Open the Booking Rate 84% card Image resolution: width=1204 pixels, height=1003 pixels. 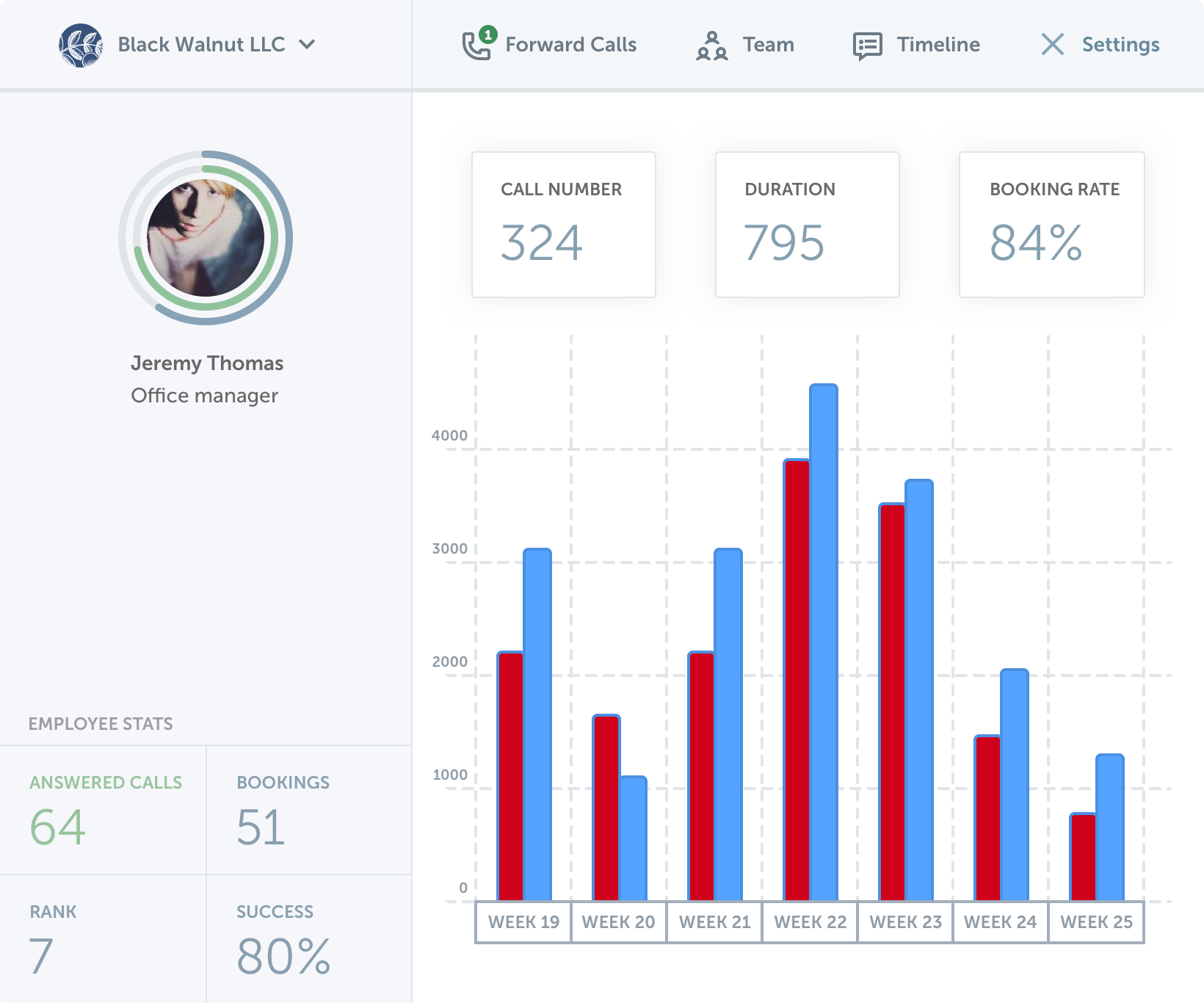(x=1052, y=225)
